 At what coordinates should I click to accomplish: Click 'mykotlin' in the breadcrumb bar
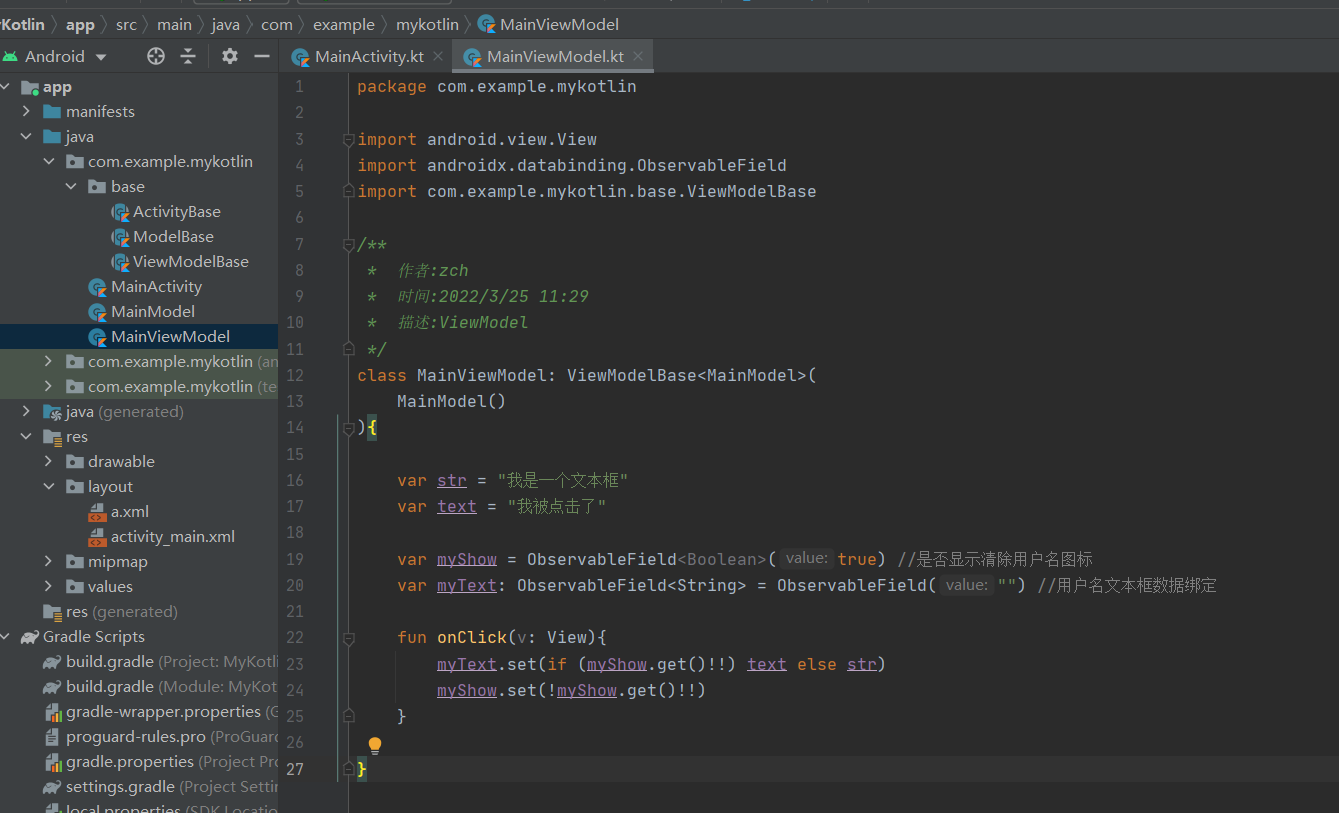click(427, 23)
